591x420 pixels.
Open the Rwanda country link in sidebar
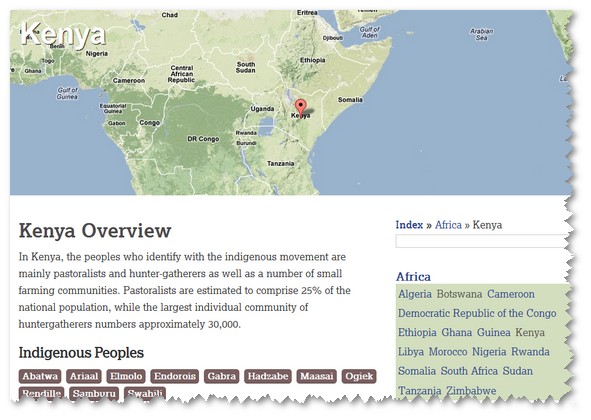click(x=530, y=352)
